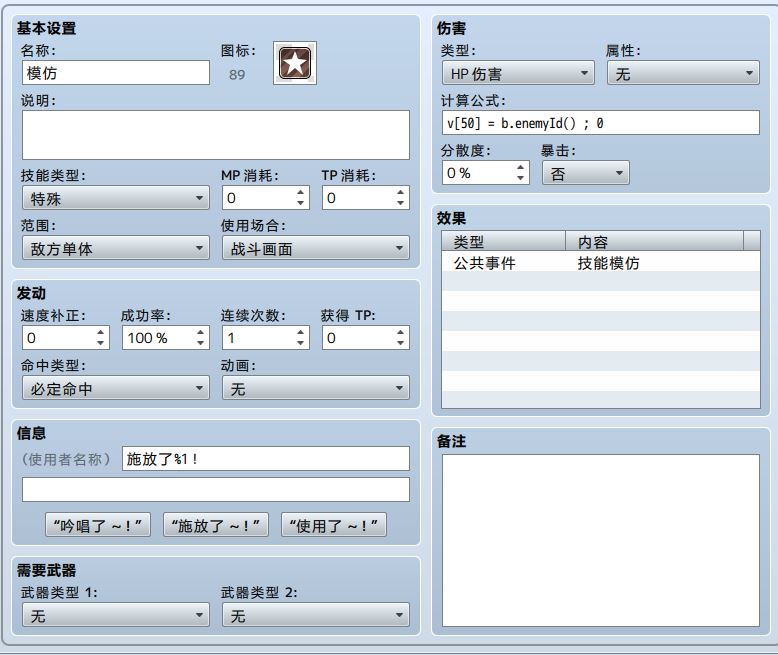This screenshot has width=778, height=655.
Task: Click the 名称 field containing 模仿
Action: click(x=116, y=73)
